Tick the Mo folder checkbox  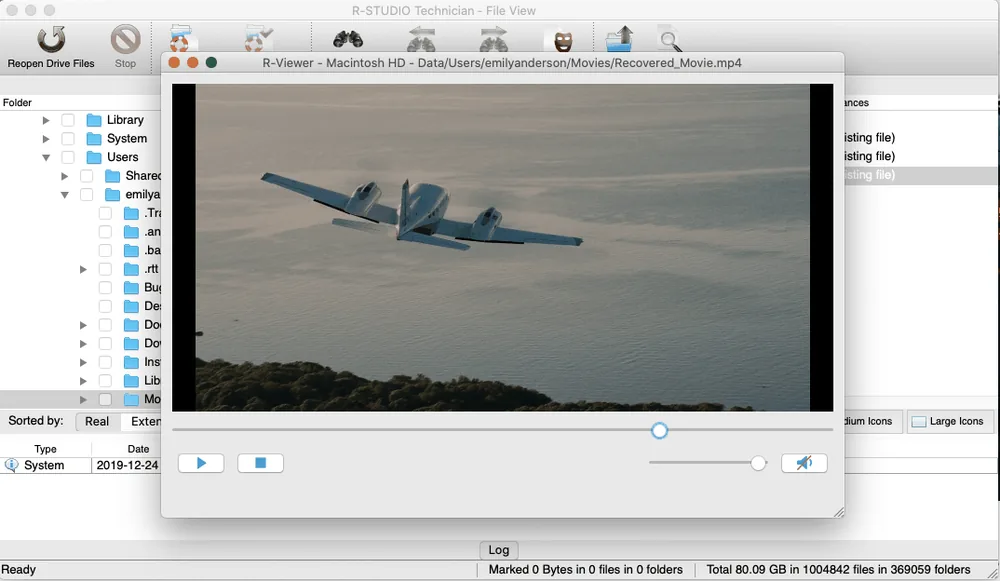pyautogui.click(x=105, y=399)
